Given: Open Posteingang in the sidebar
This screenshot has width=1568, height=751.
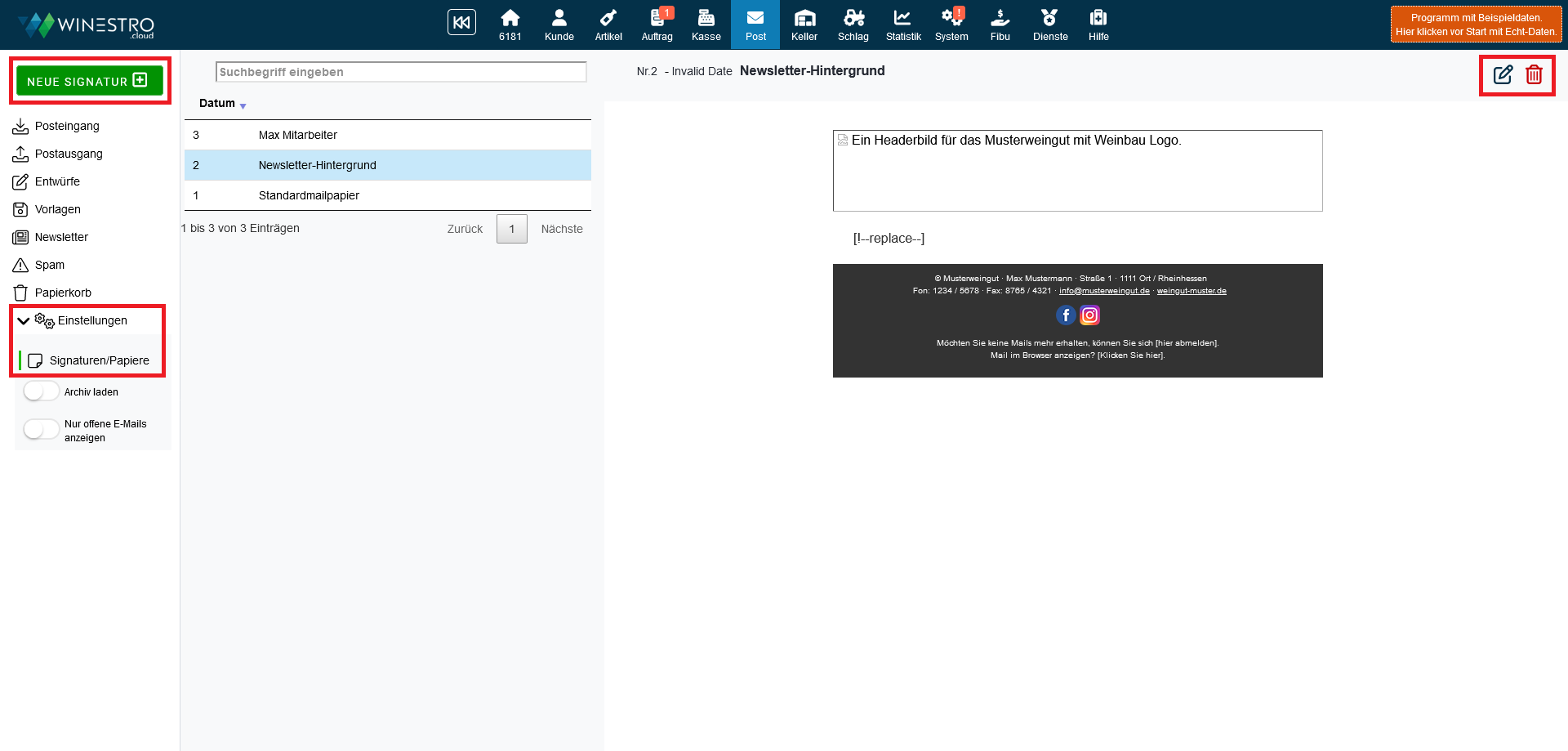Looking at the screenshot, I should point(66,126).
